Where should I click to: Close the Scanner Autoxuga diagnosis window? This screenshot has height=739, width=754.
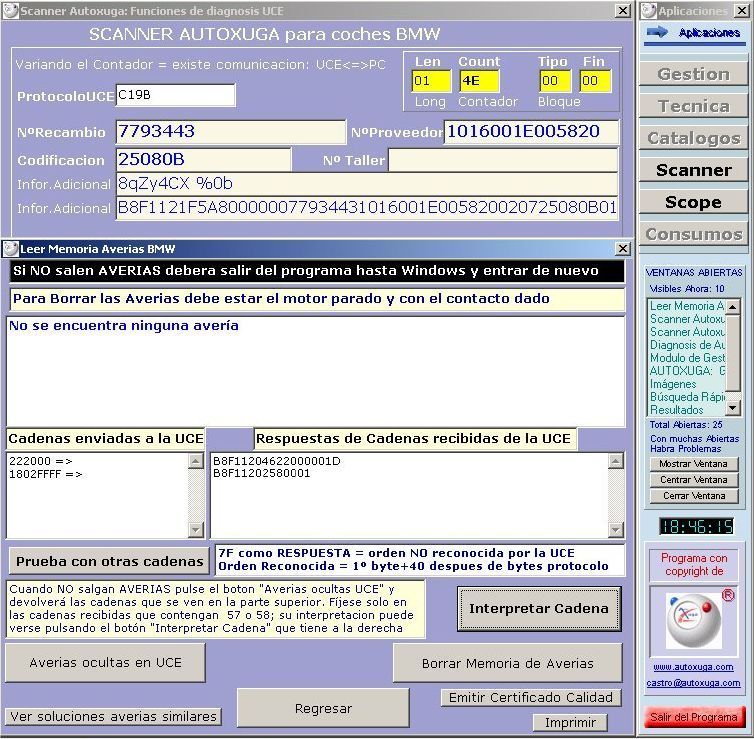pyautogui.click(x=623, y=11)
